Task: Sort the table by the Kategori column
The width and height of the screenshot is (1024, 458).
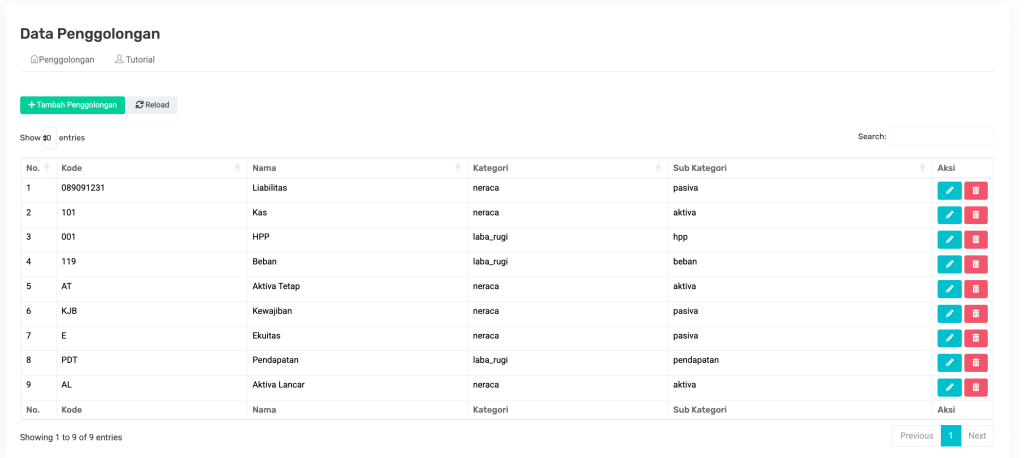Action: pyautogui.click(x=566, y=168)
